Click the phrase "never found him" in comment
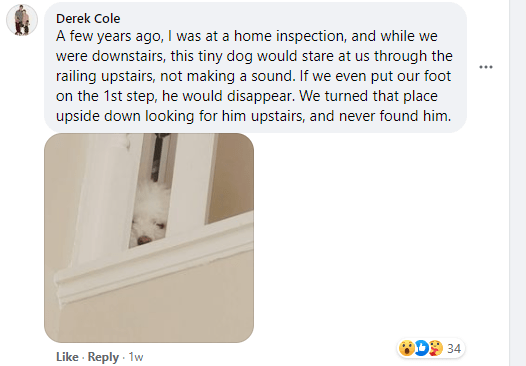 coord(393,116)
